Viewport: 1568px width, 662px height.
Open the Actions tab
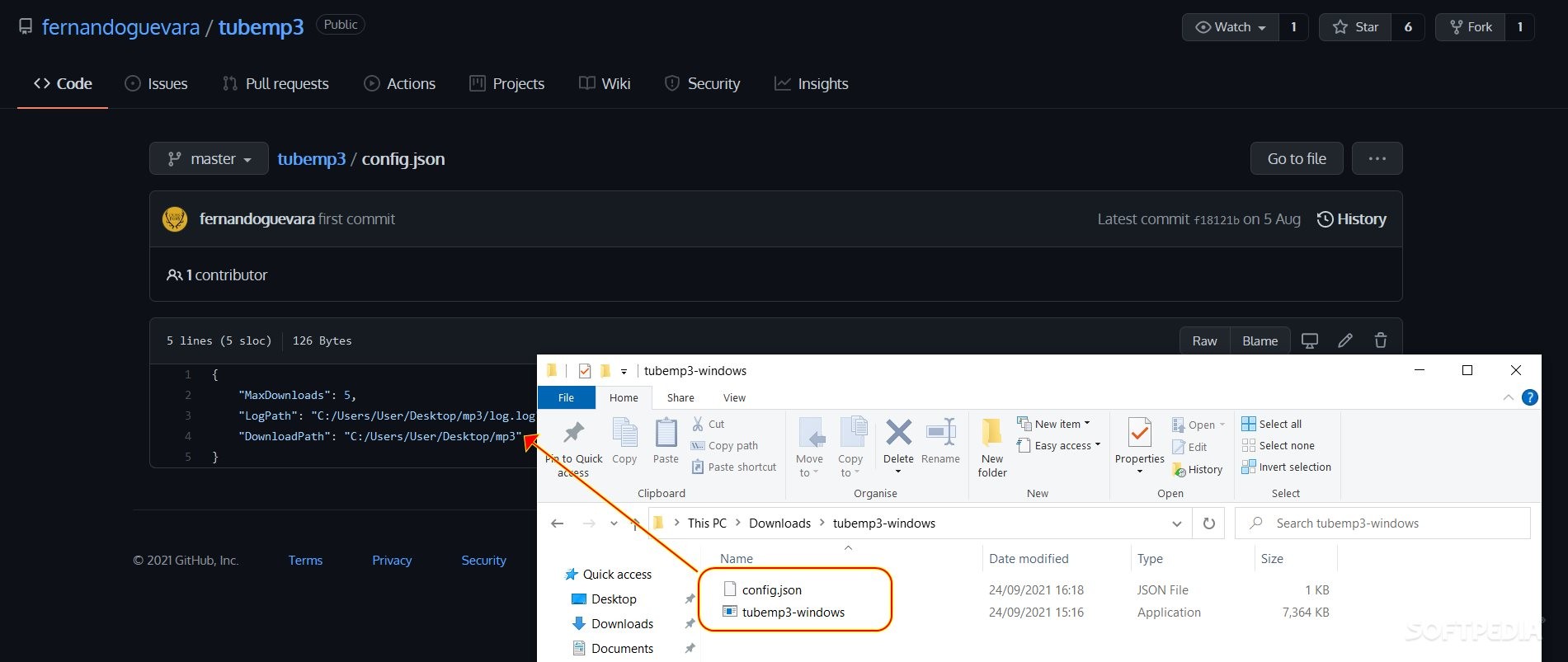399,83
